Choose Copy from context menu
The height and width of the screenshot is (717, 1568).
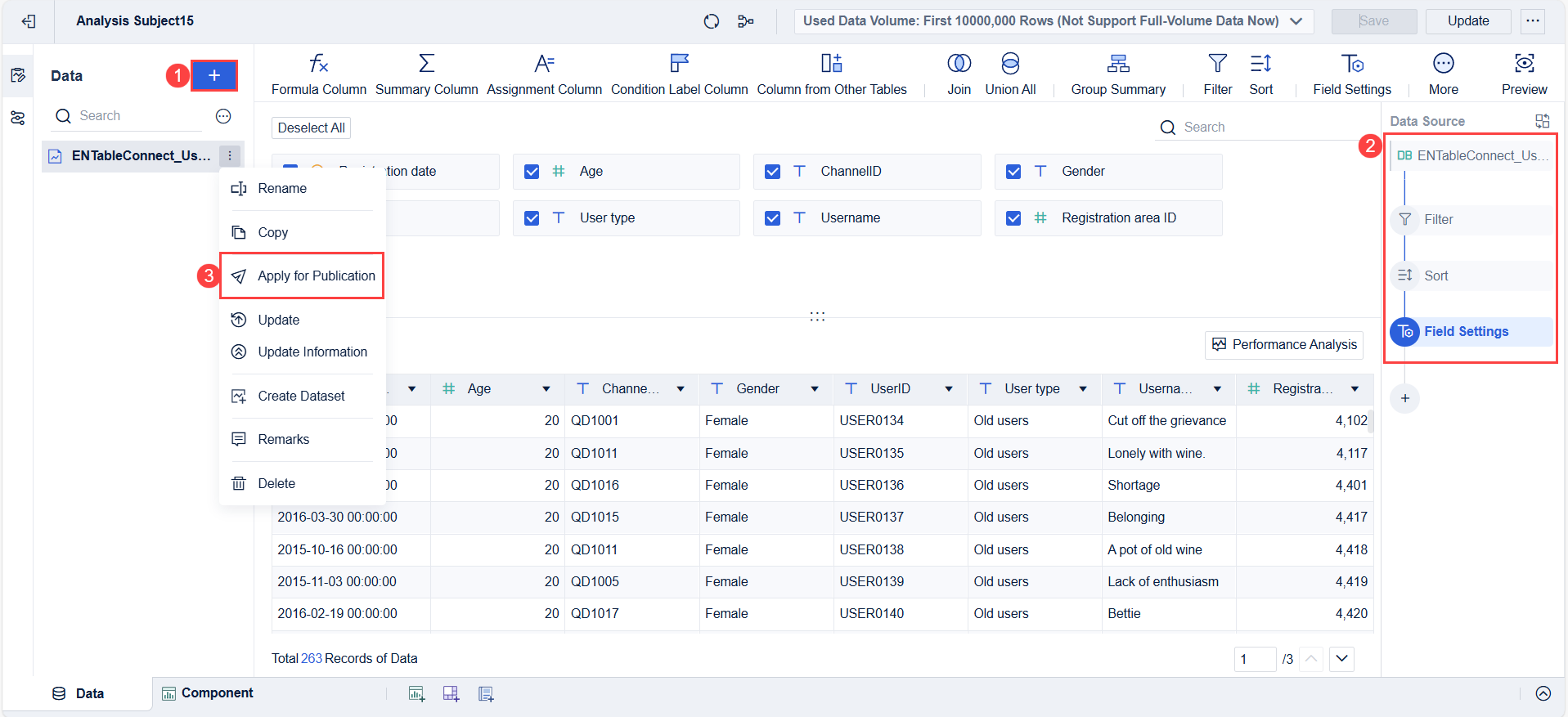click(302, 233)
